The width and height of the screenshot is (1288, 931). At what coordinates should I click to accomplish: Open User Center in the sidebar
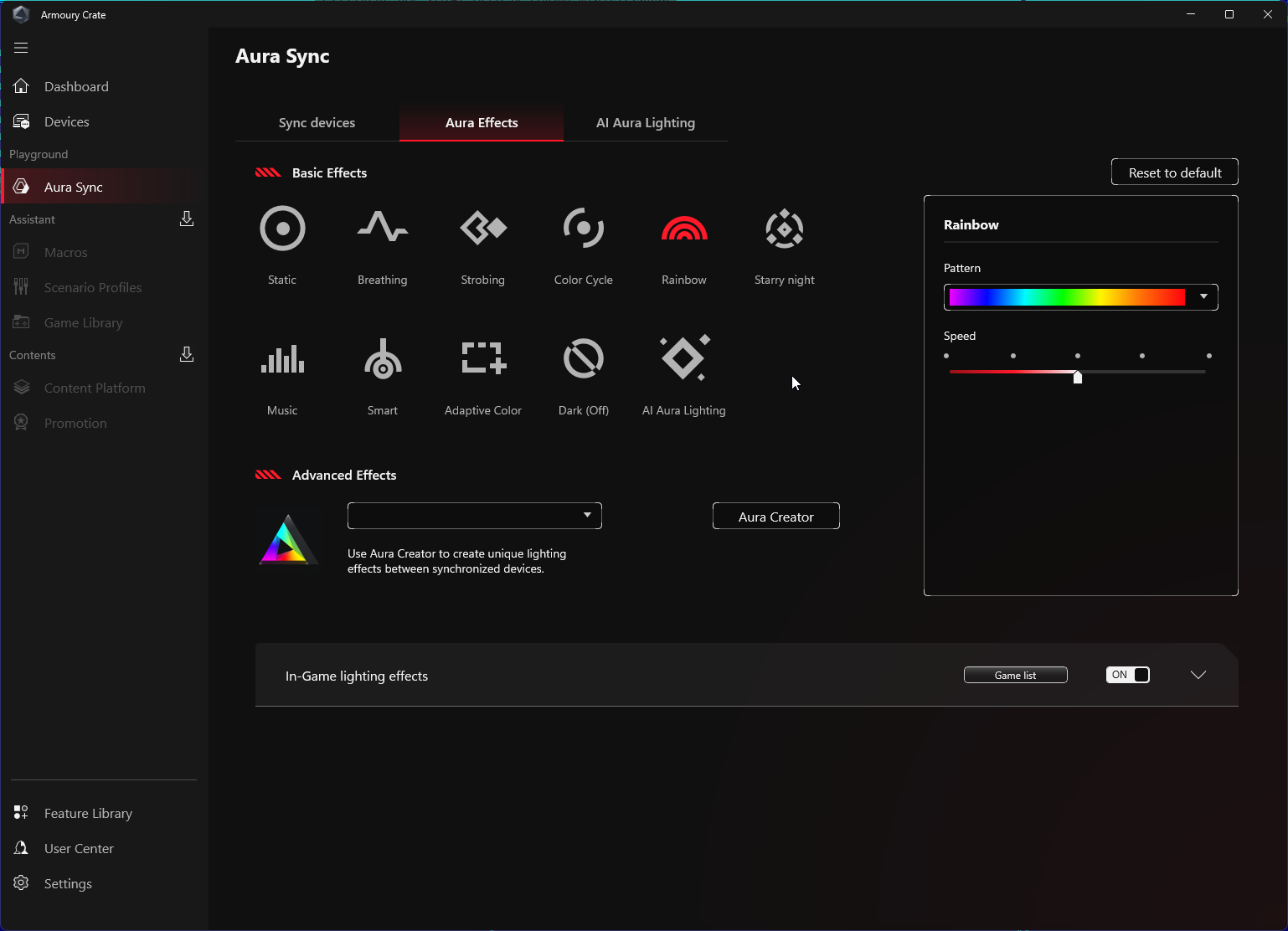click(104, 848)
